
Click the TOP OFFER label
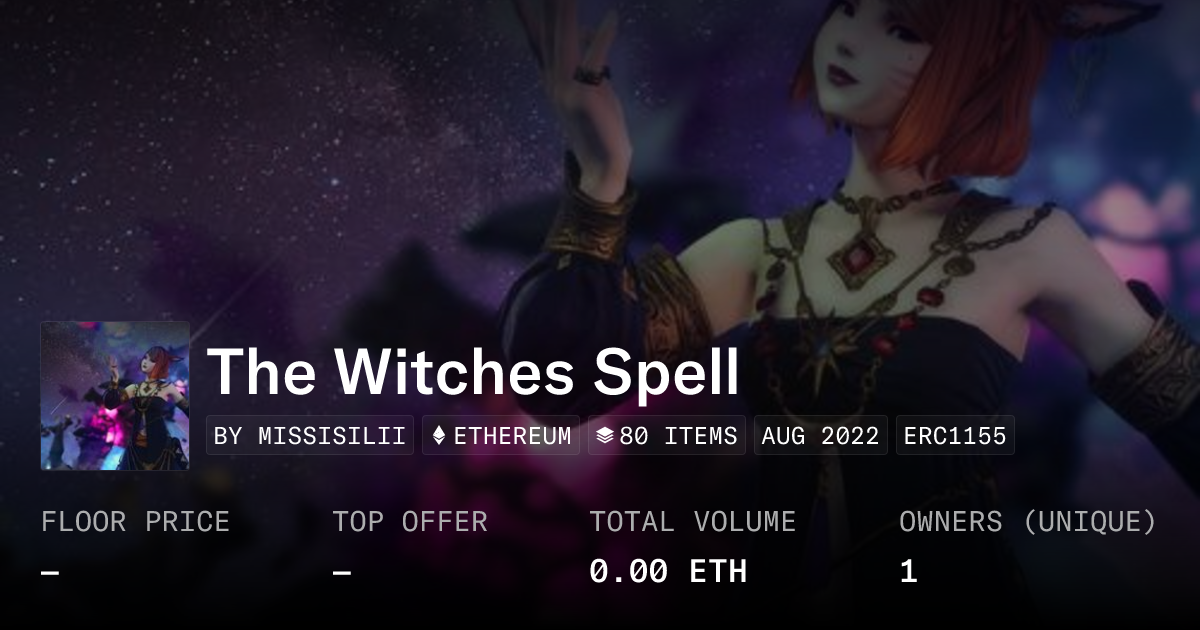[410, 522]
